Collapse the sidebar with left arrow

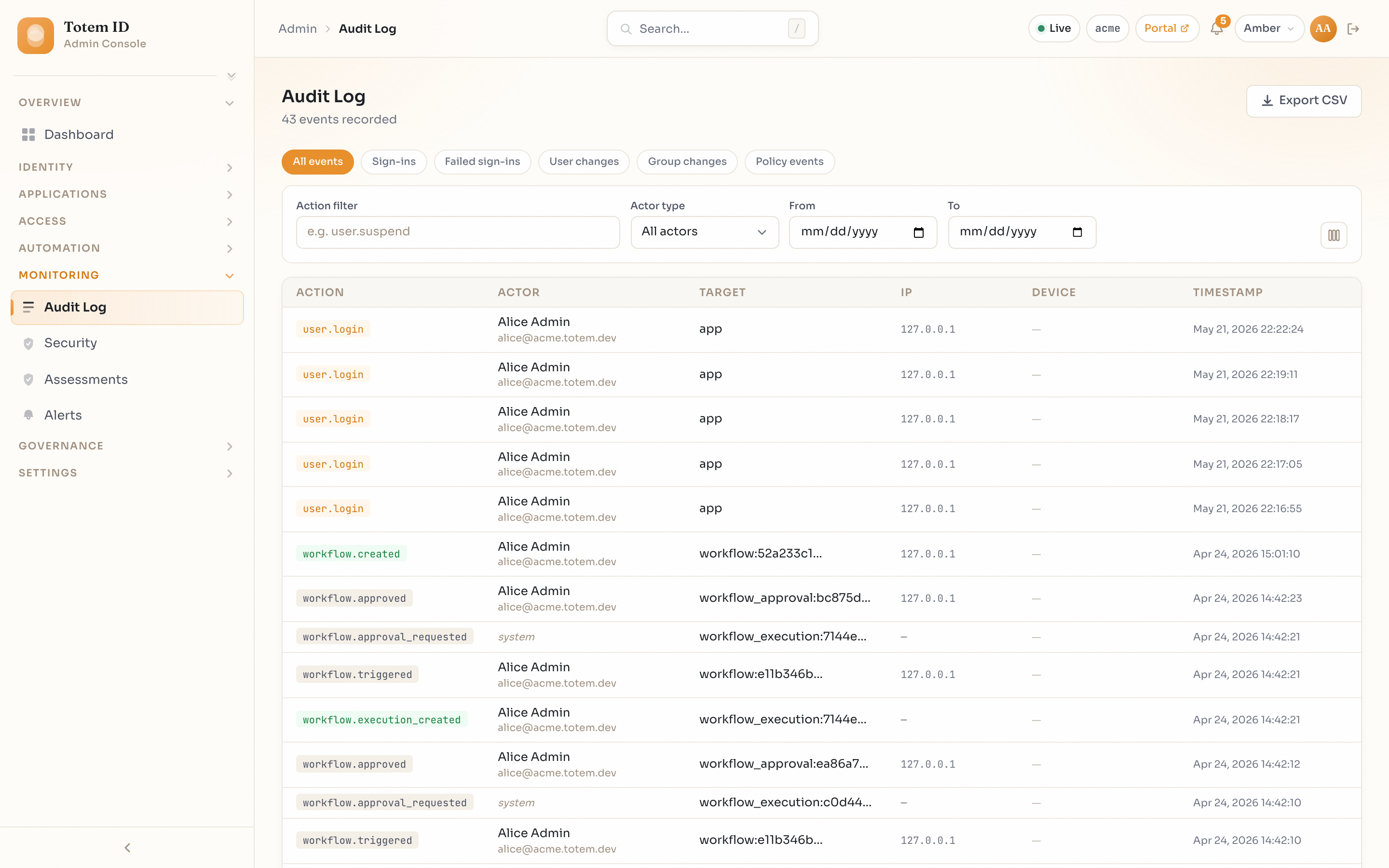point(127,847)
